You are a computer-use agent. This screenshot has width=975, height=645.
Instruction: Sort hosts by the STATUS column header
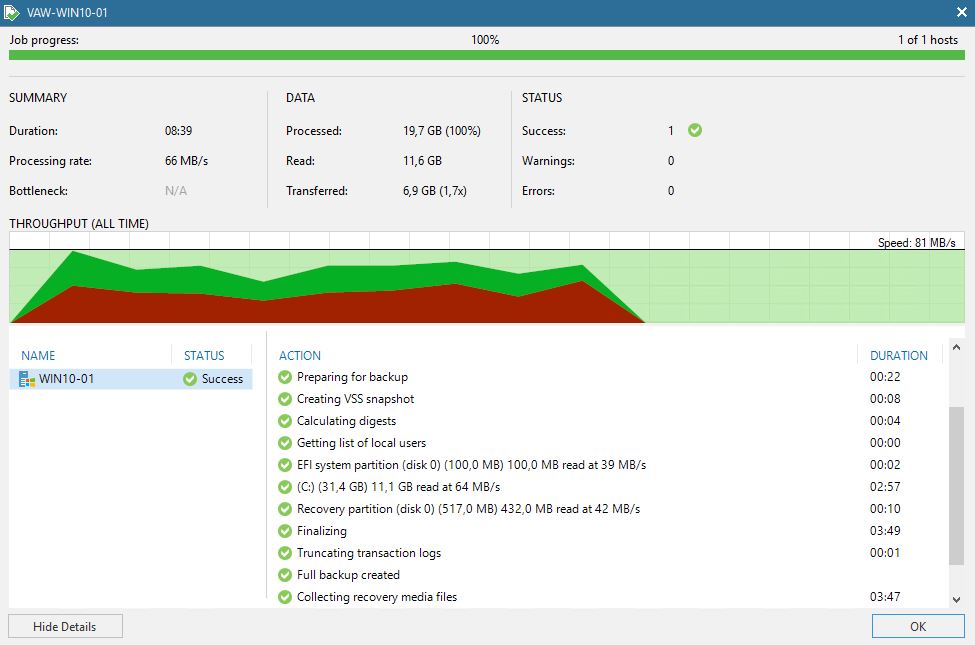pyautogui.click(x=204, y=355)
